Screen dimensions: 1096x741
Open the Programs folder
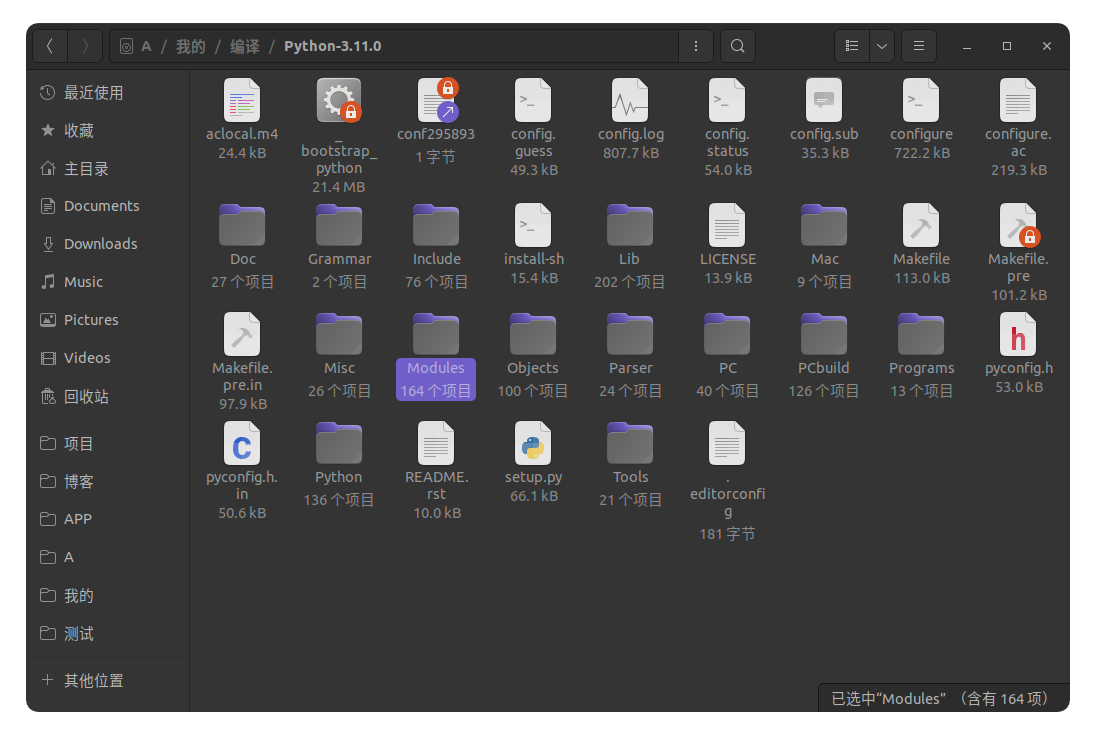coord(921,334)
